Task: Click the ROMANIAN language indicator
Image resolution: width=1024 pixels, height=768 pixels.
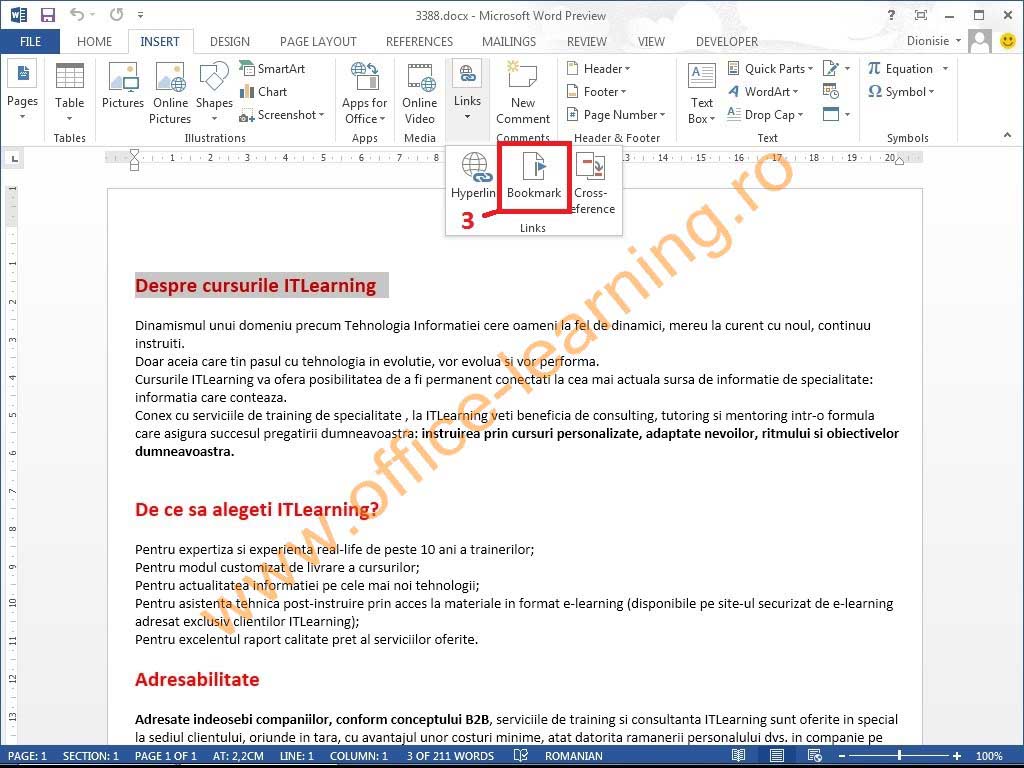Action: click(x=573, y=756)
